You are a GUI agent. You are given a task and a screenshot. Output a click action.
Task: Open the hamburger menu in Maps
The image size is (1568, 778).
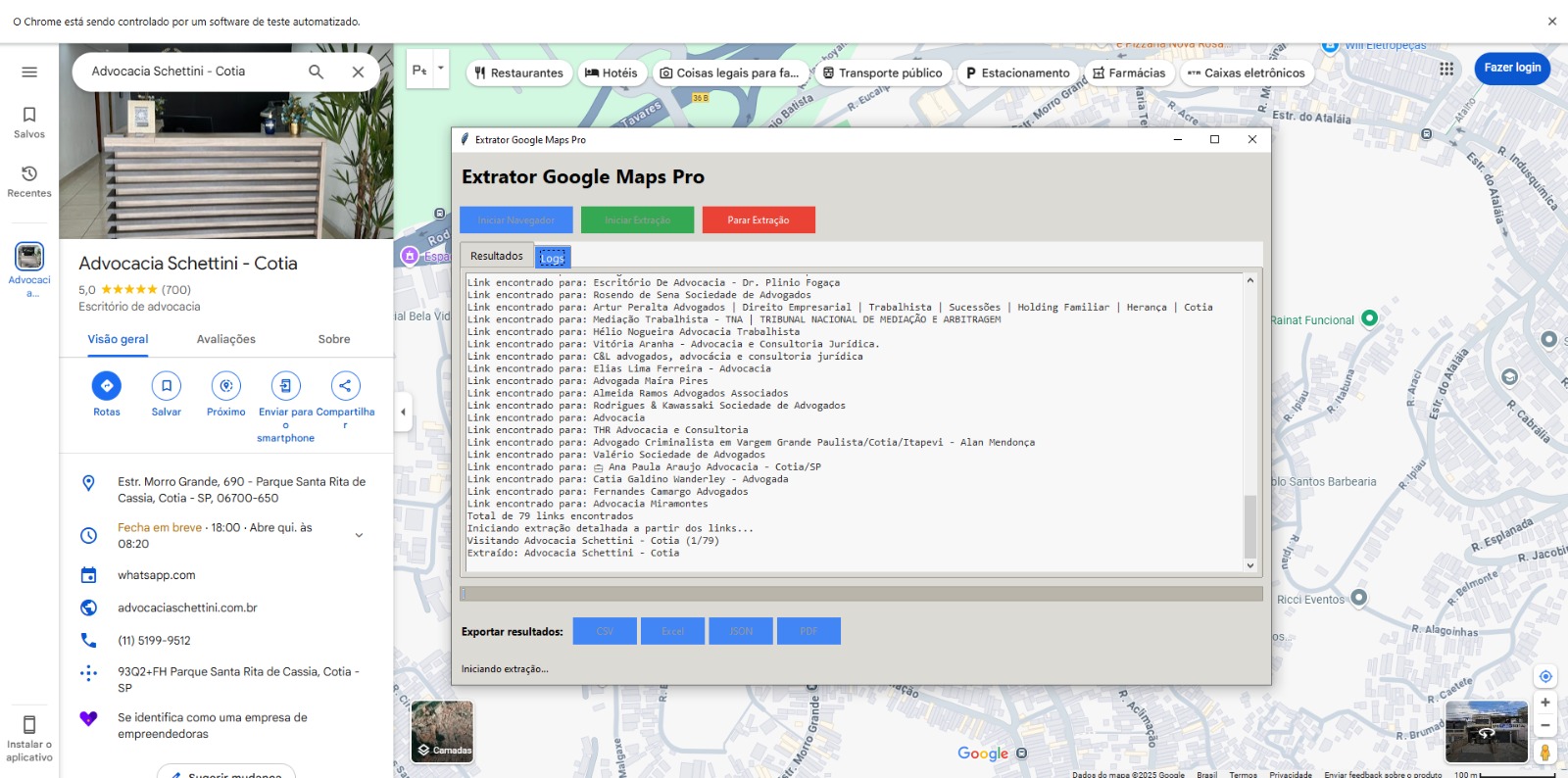(29, 72)
